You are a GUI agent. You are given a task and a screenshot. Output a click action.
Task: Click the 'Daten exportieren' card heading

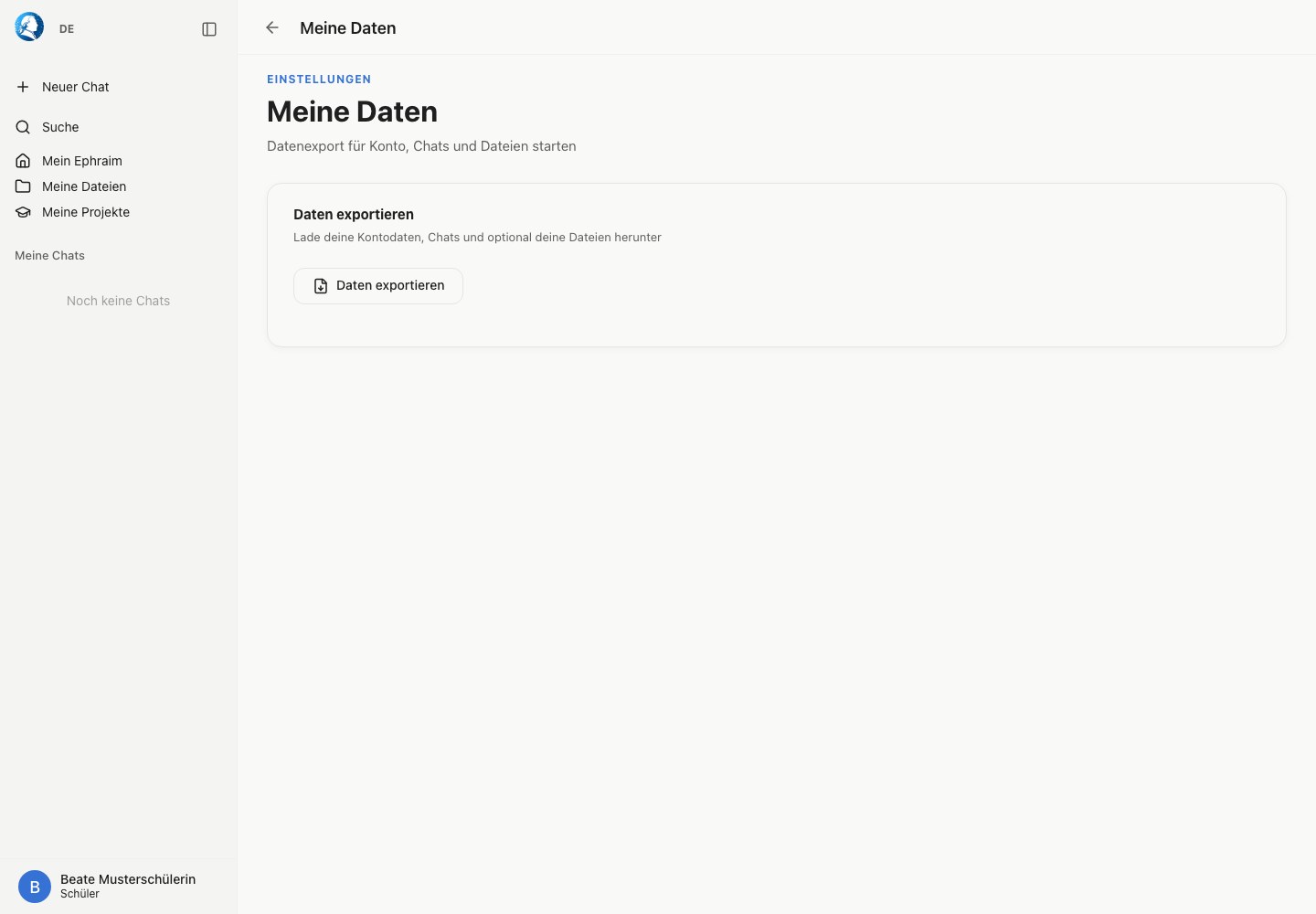click(354, 215)
